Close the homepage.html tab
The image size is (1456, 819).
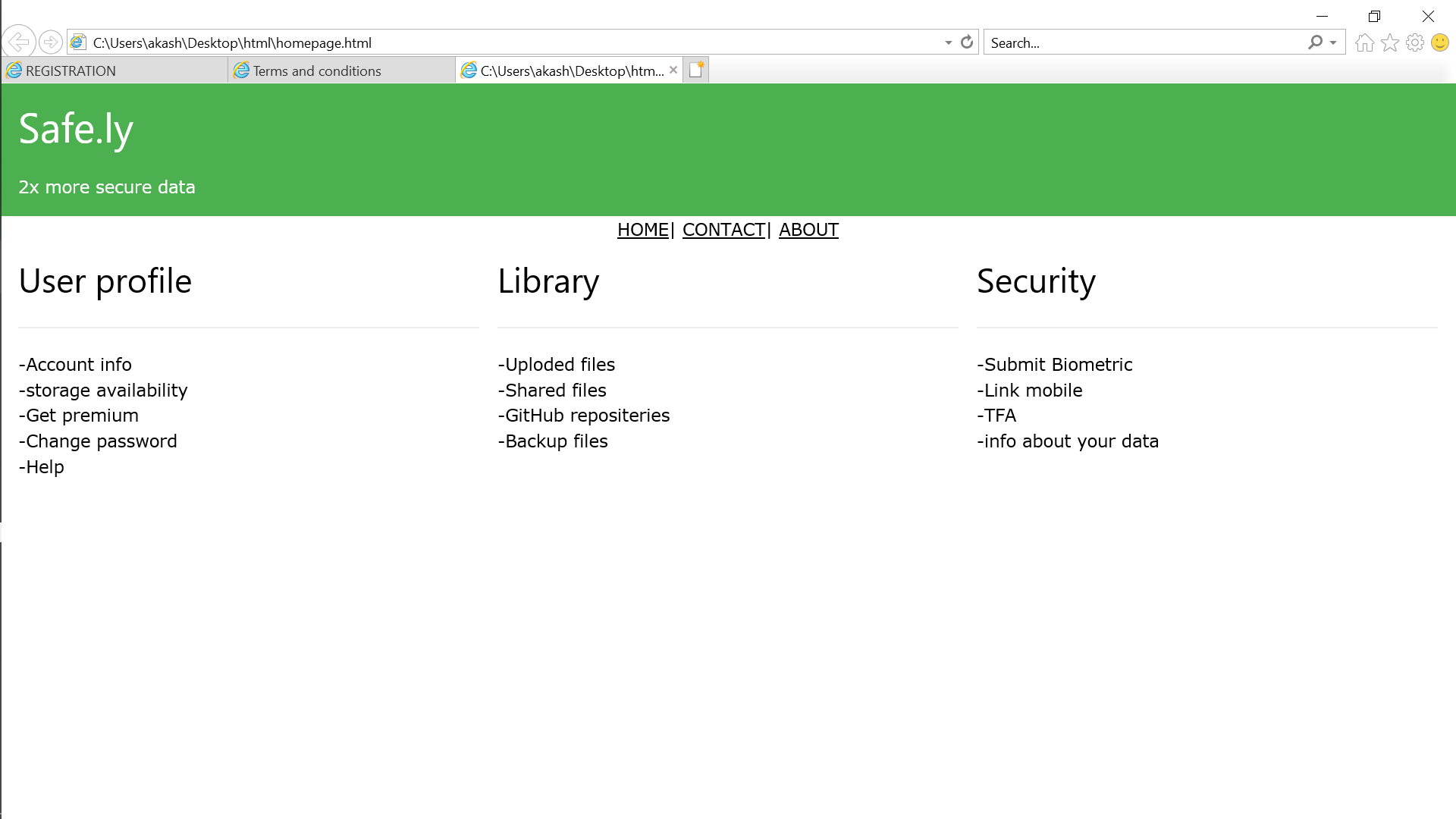point(673,70)
